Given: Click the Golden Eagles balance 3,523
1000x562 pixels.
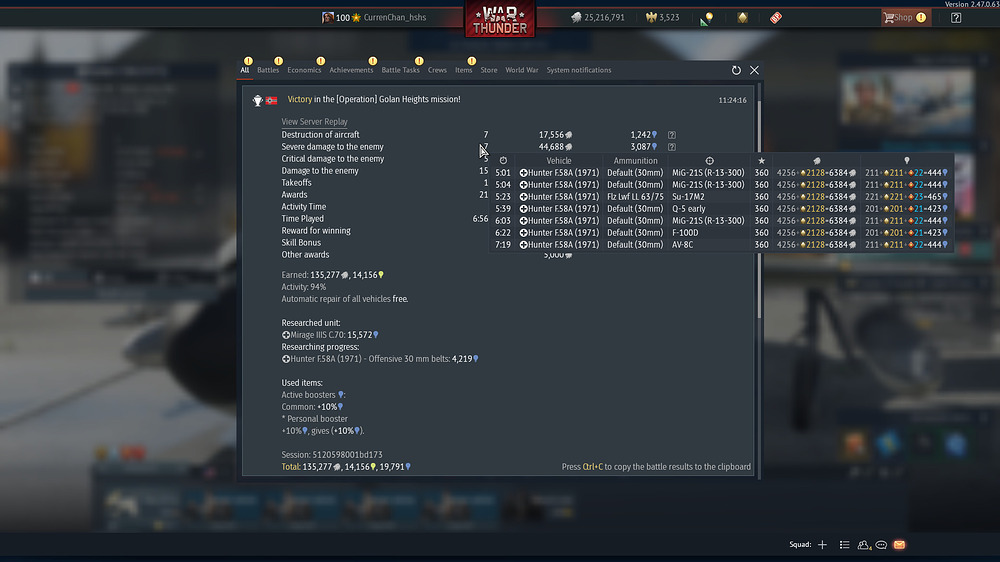Looking at the screenshot, I should pyautogui.click(x=663, y=18).
